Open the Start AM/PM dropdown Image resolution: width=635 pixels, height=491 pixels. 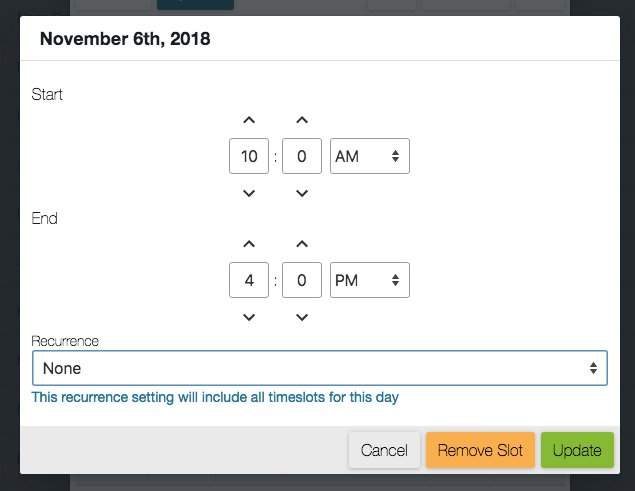pyautogui.click(x=369, y=156)
